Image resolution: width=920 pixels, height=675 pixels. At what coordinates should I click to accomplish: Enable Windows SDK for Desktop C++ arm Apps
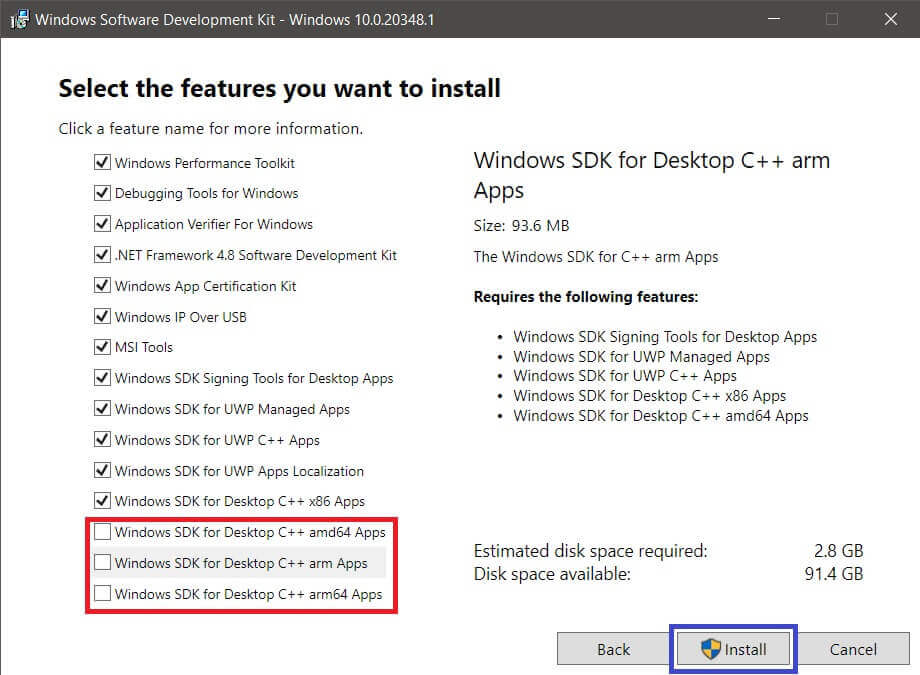[102, 562]
